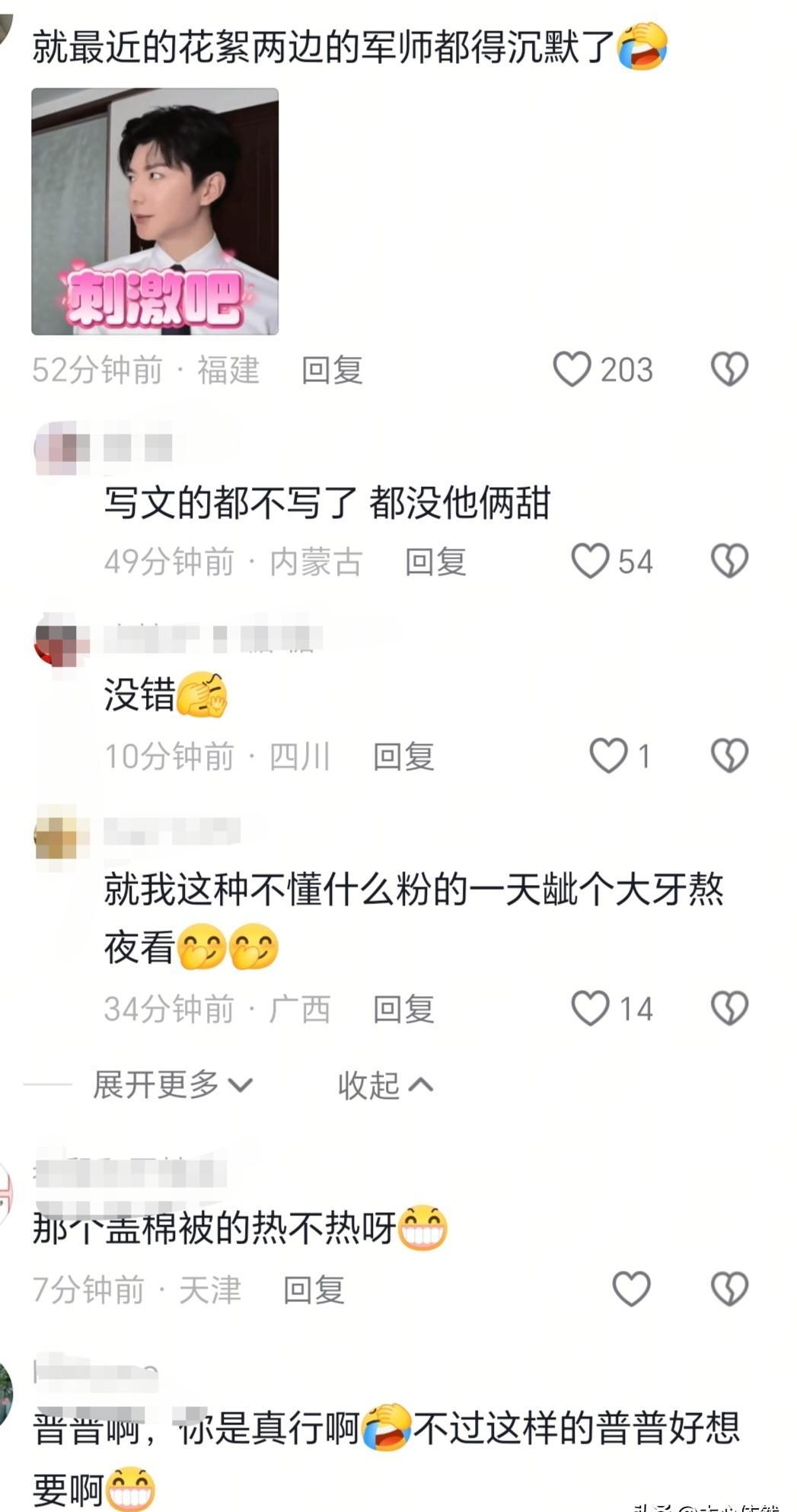The image size is (797, 1512).
Task: Expand more replies with 展开更多
Action: (x=172, y=1084)
